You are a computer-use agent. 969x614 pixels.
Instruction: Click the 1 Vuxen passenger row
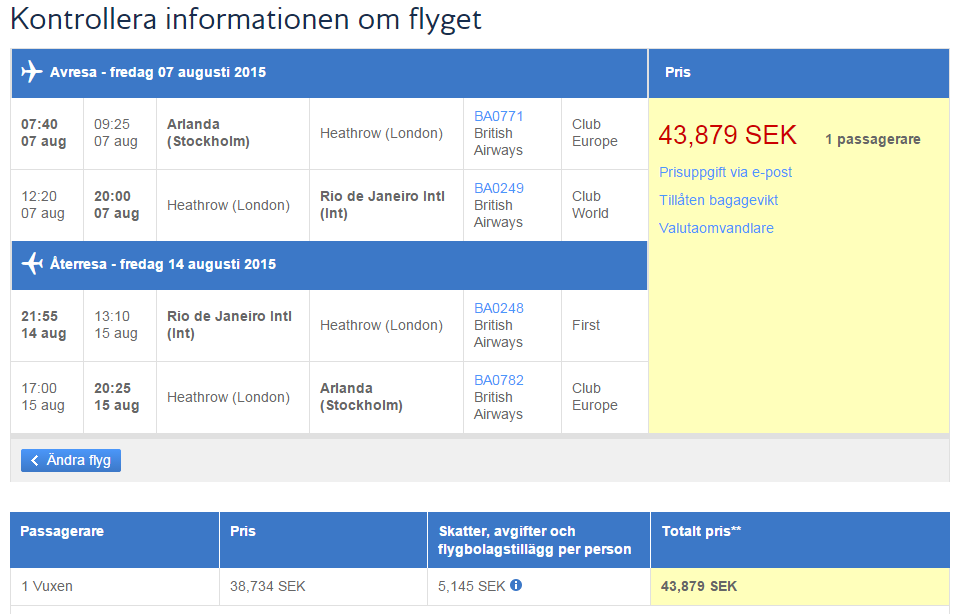[x=47, y=586]
